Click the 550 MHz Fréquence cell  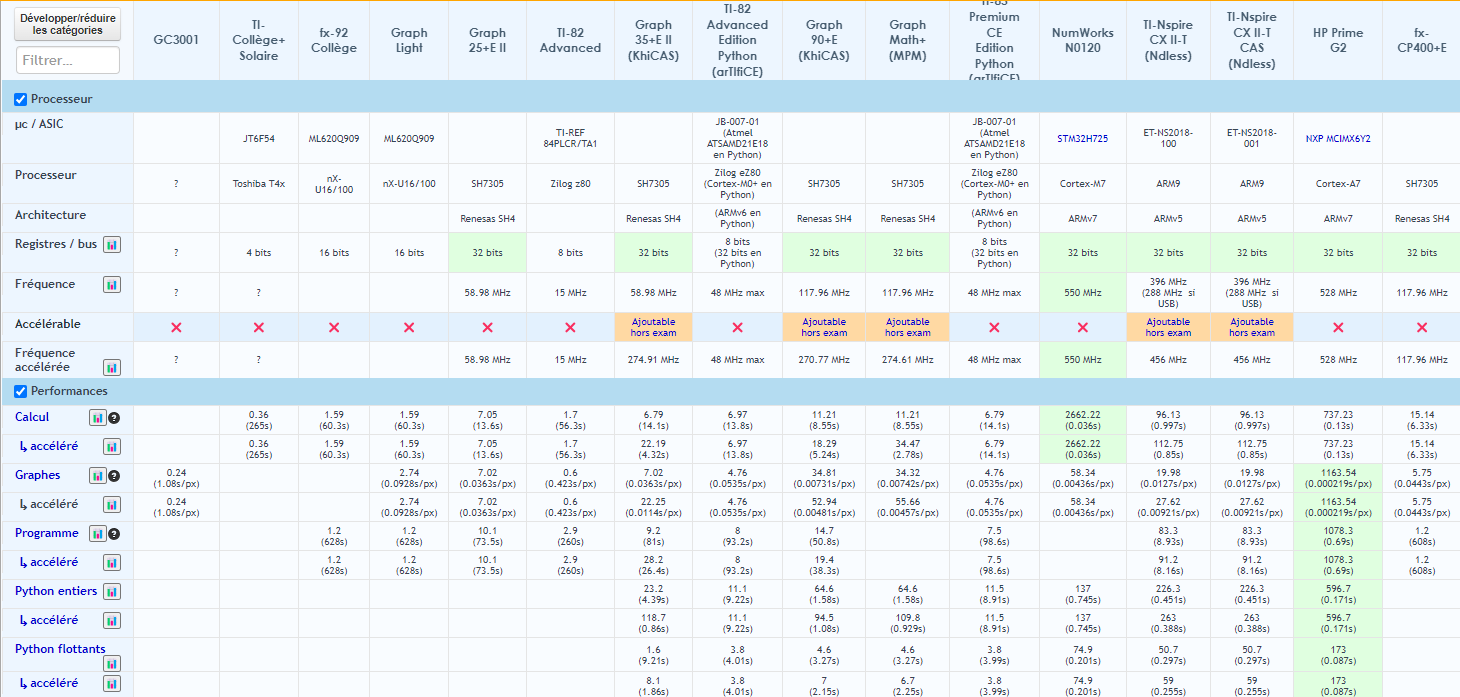click(x=1082, y=293)
